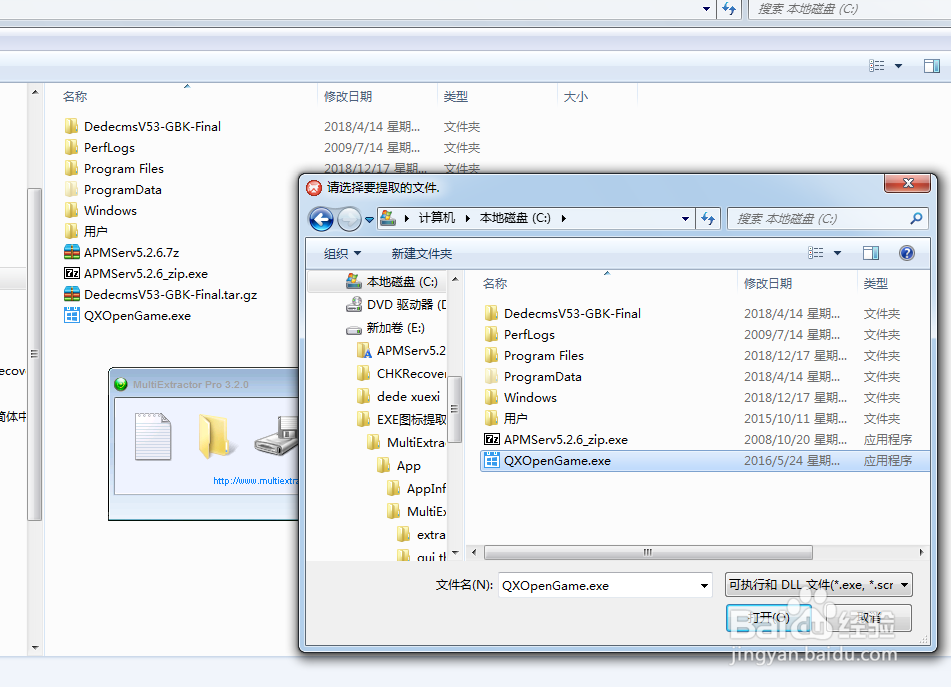Click the dialog tree's vertical scrollbar
This screenshot has width=951, height=687.
pos(455,409)
